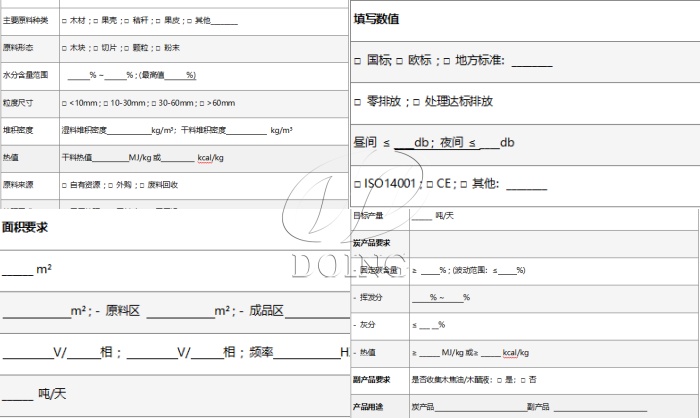
Task: Tick the 废料回收 source checkbox
Action: (x=142, y=185)
